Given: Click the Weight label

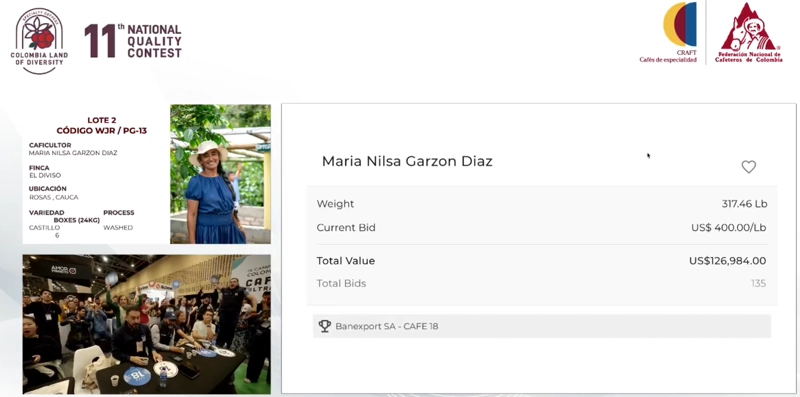Looking at the screenshot, I should point(335,204).
